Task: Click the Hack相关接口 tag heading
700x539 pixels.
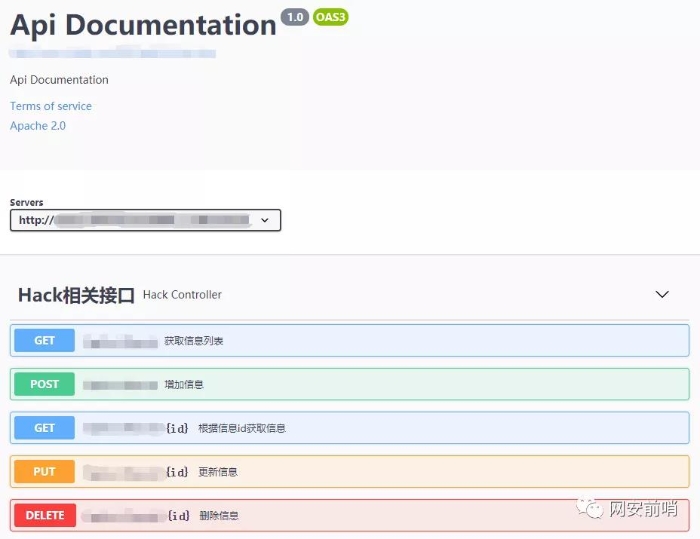Action: [76, 295]
